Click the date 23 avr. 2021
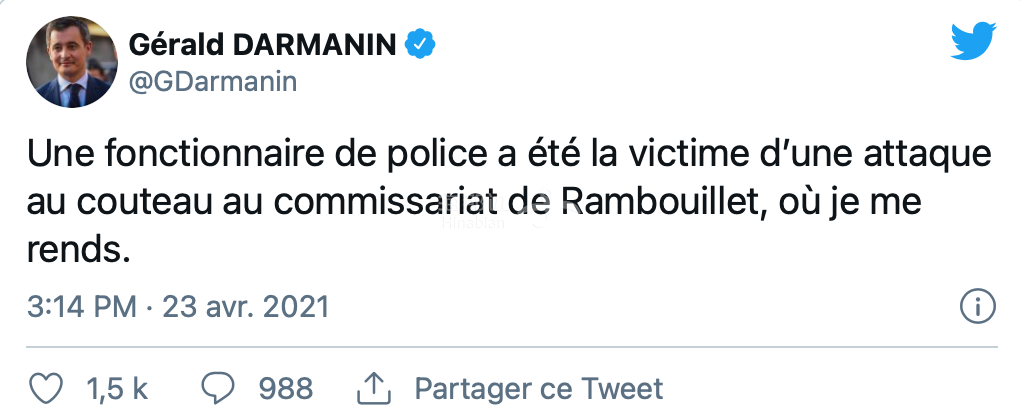The width and height of the screenshot is (1020, 418). [246, 306]
